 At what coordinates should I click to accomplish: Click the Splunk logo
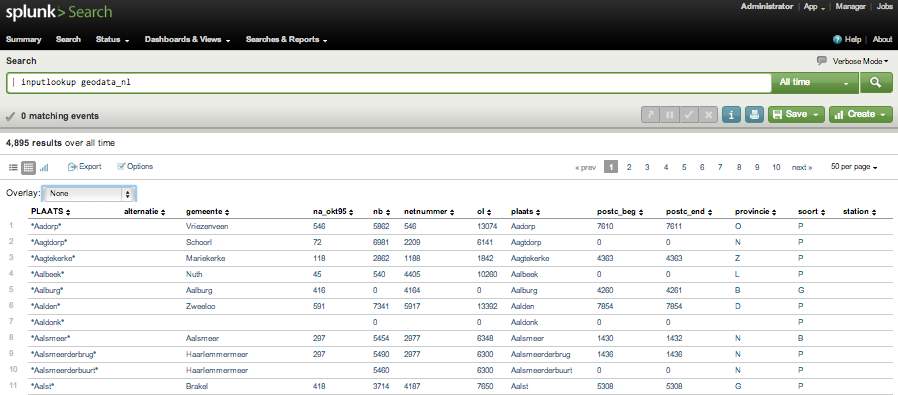click(x=59, y=12)
